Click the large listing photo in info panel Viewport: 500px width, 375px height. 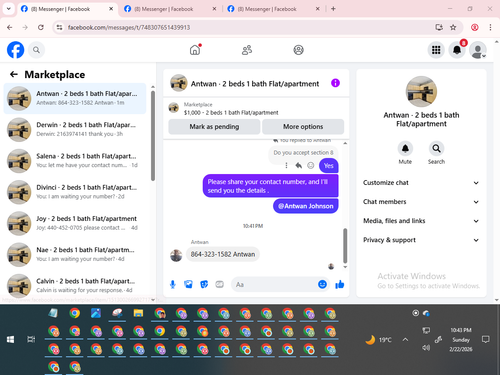[421, 92]
